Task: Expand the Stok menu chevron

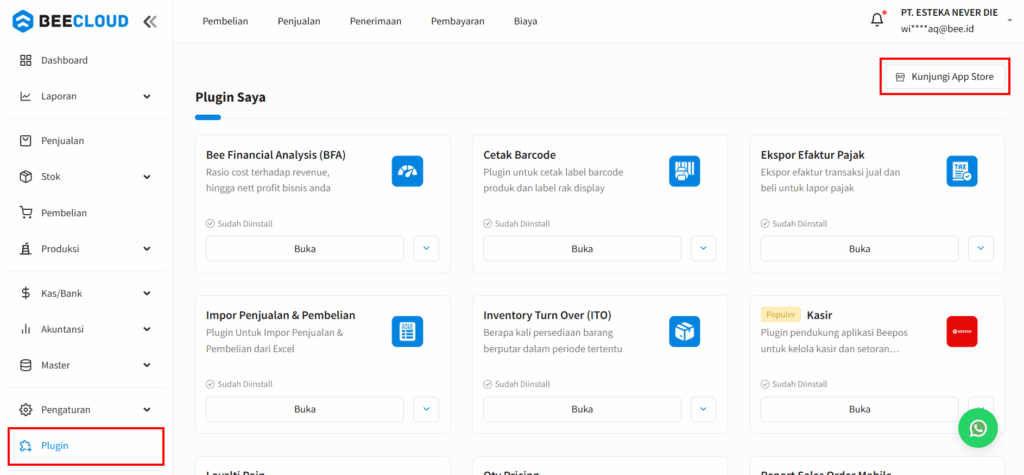Action: [146, 176]
